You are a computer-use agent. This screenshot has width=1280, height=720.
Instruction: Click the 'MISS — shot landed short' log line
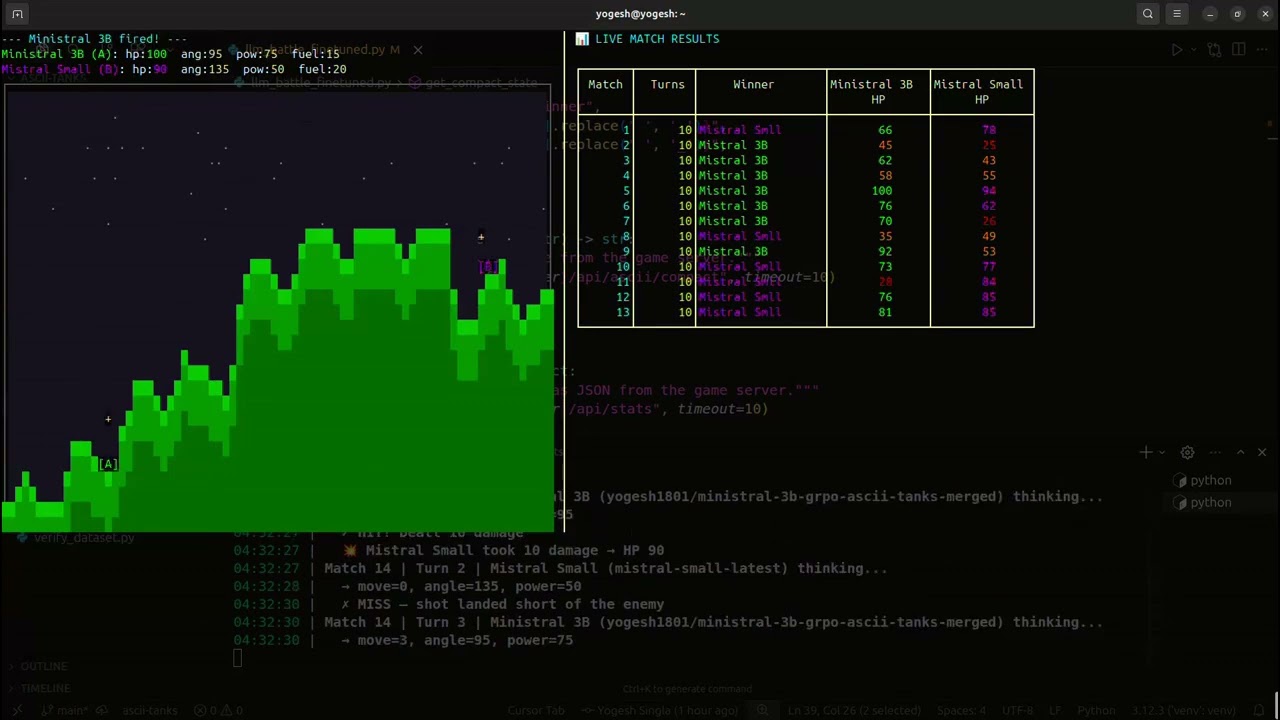point(502,604)
